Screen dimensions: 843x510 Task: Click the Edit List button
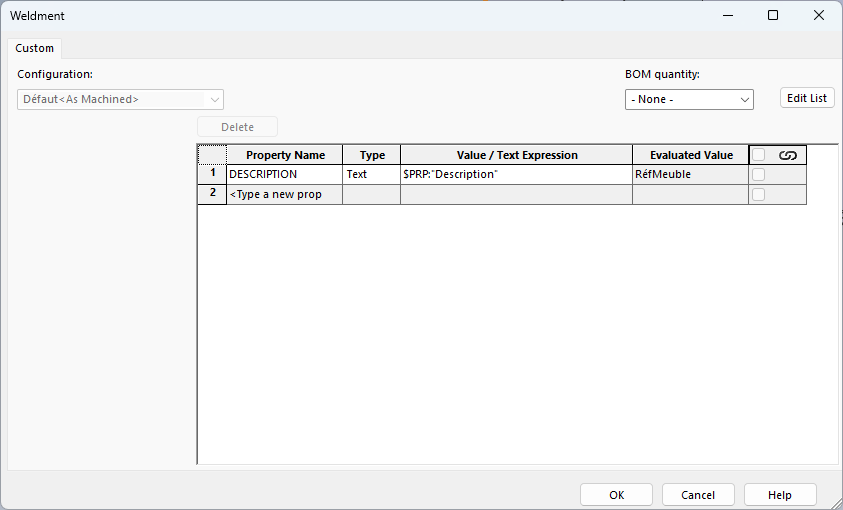[807, 98]
